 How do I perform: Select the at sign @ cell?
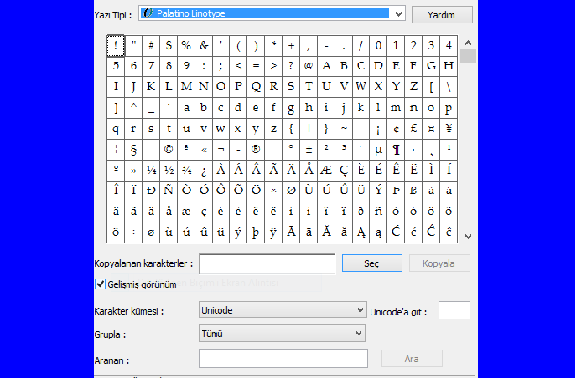coord(309,66)
